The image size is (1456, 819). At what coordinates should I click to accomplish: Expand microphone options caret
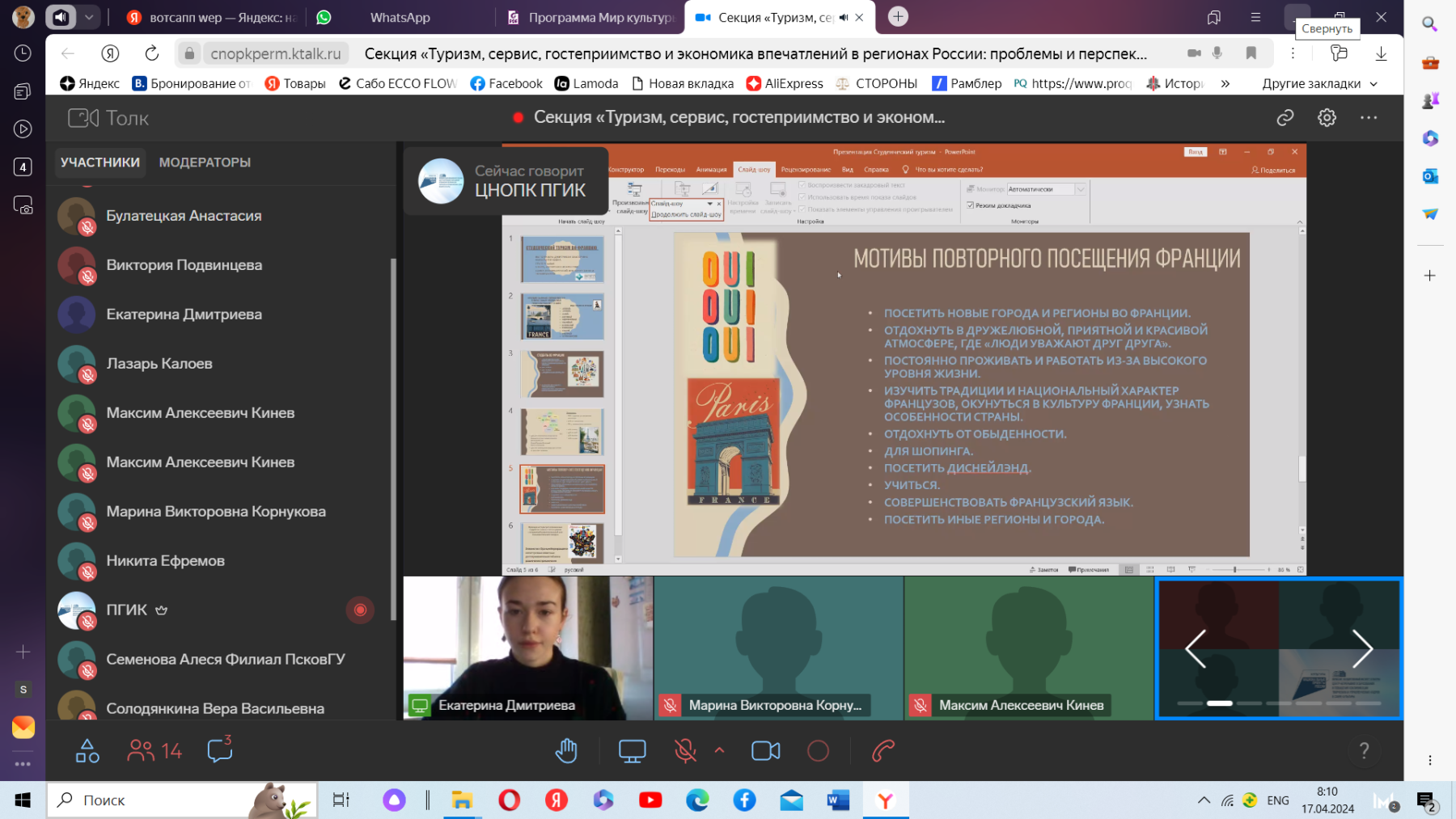click(x=719, y=751)
